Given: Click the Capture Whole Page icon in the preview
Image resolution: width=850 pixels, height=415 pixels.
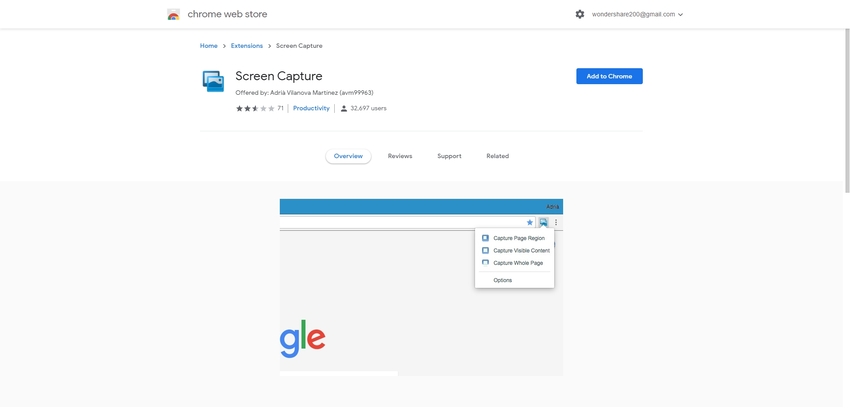Looking at the screenshot, I should pos(485,263).
